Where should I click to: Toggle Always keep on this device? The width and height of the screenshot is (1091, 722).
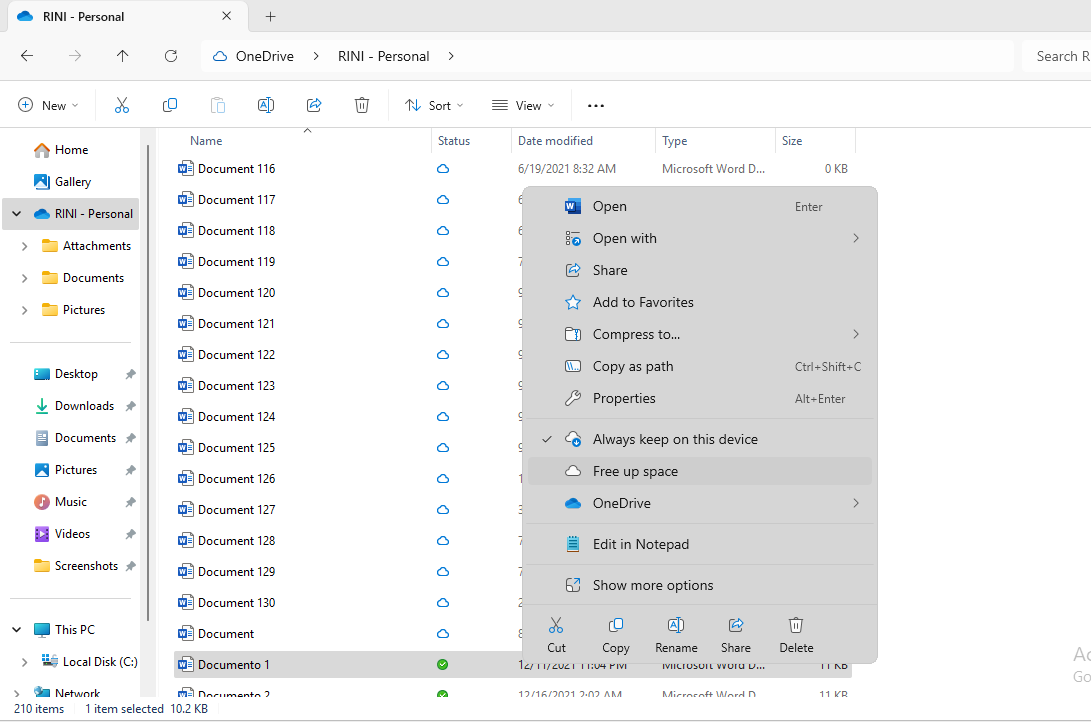[675, 439]
